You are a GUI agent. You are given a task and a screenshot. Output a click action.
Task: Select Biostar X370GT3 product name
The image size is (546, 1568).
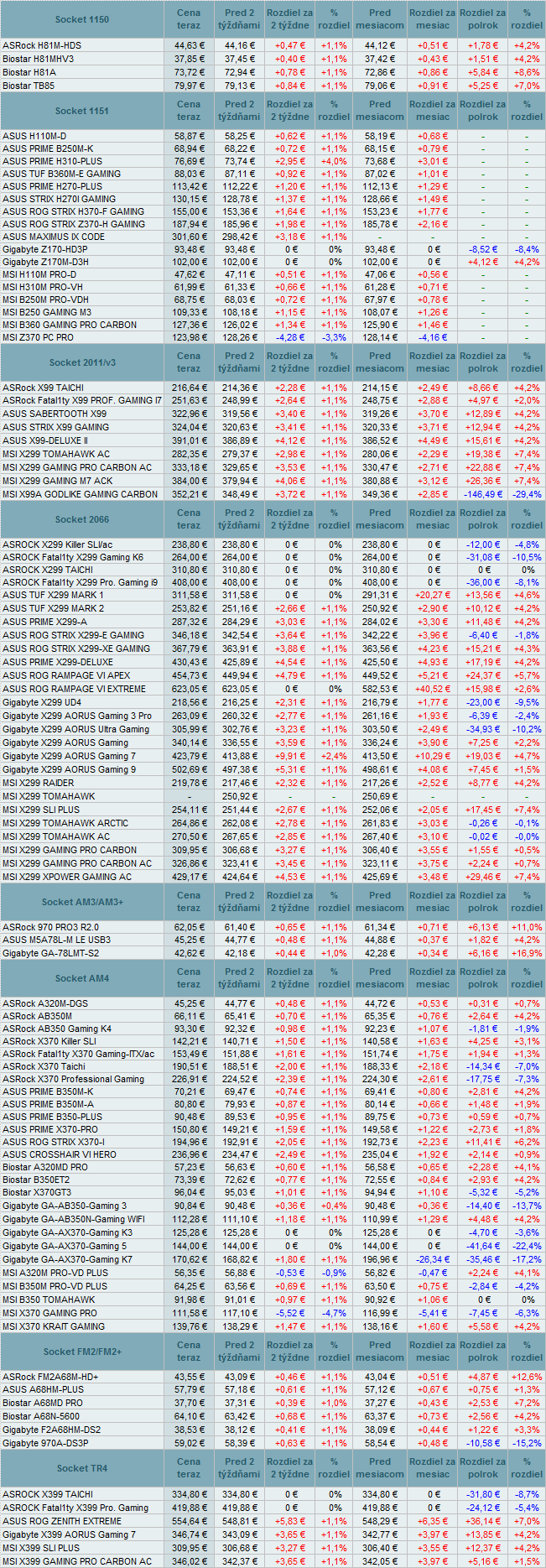coord(37,1192)
